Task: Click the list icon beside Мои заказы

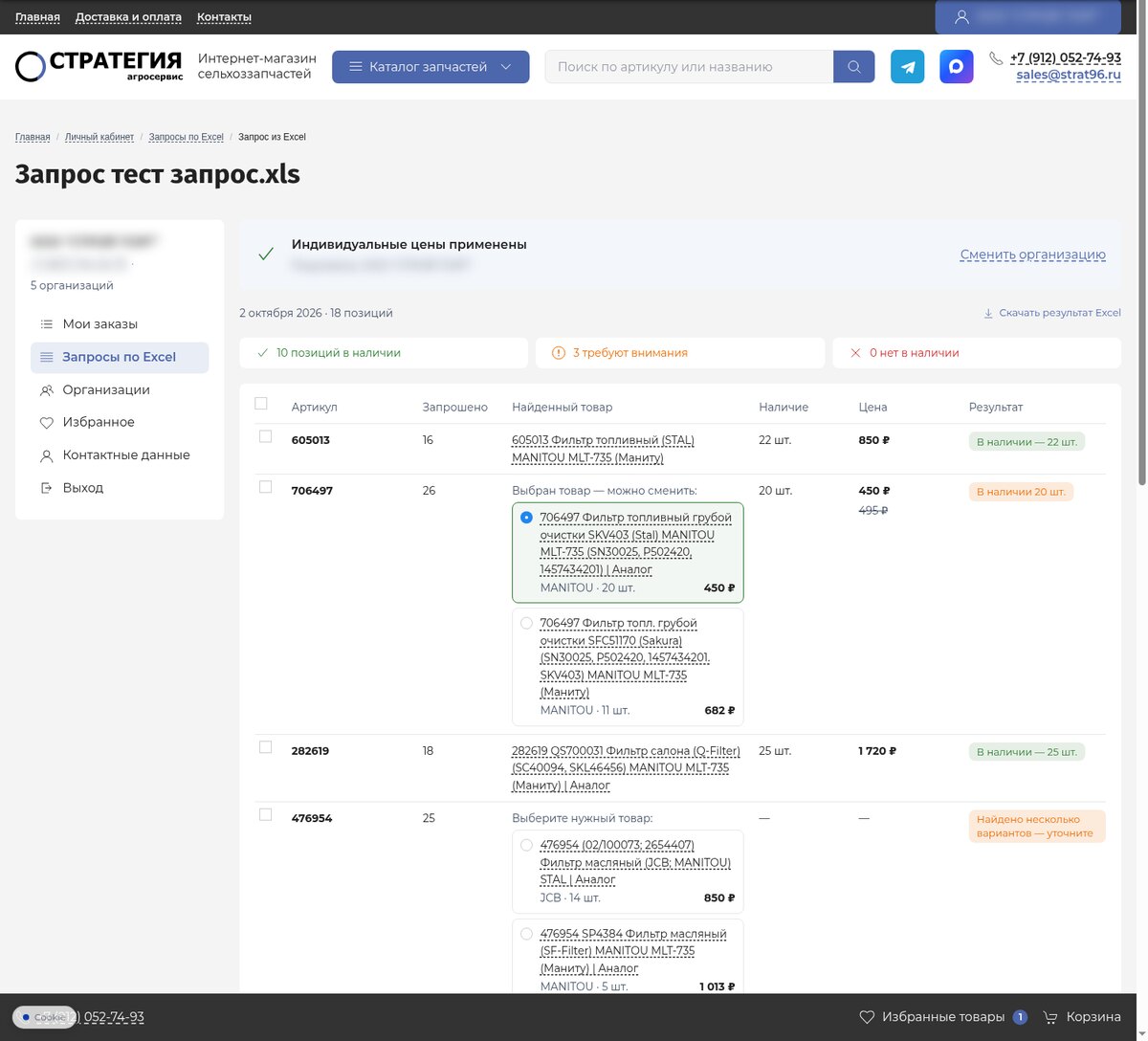Action: tap(46, 324)
